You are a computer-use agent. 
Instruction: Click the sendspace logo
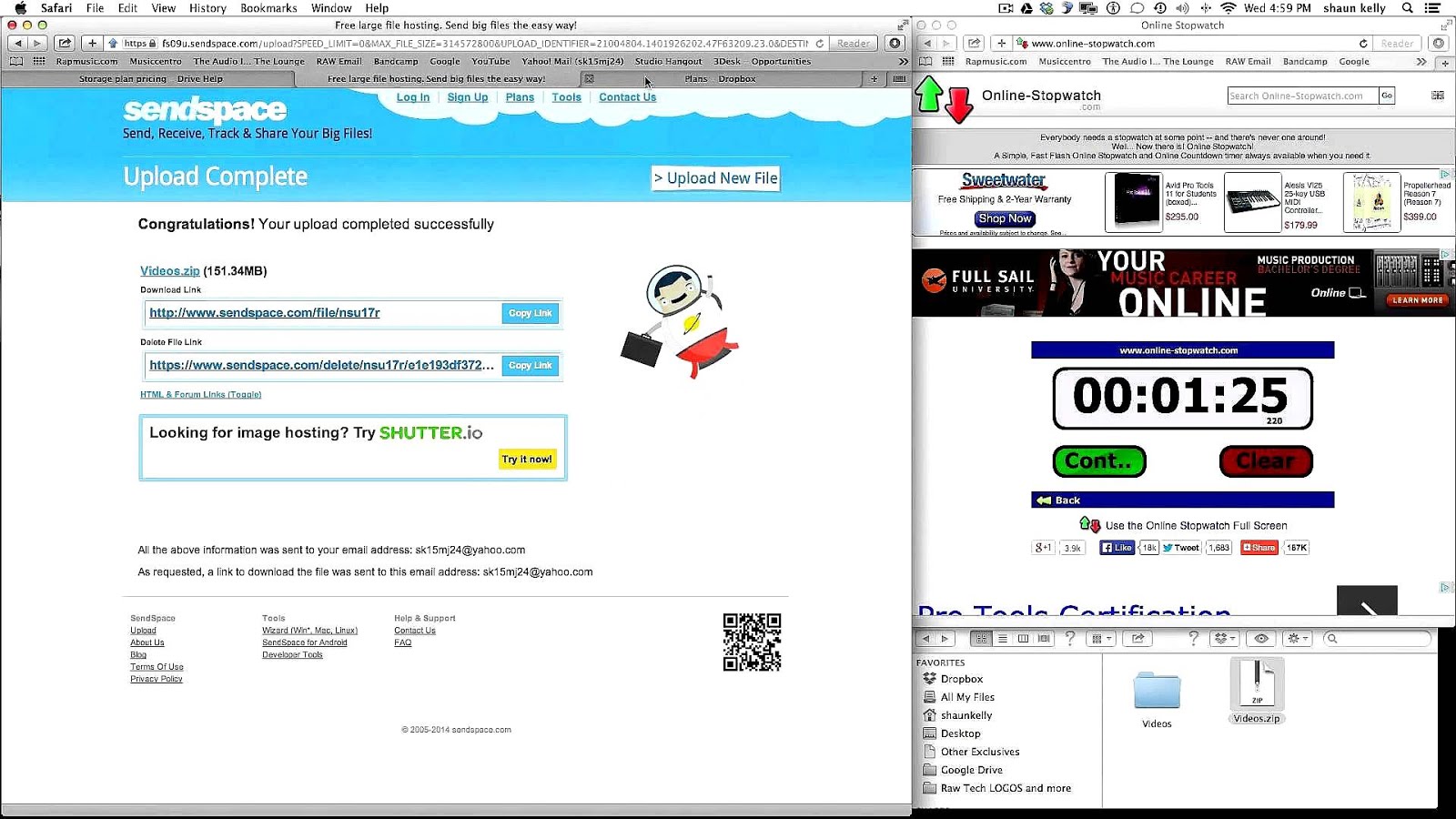(205, 110)
